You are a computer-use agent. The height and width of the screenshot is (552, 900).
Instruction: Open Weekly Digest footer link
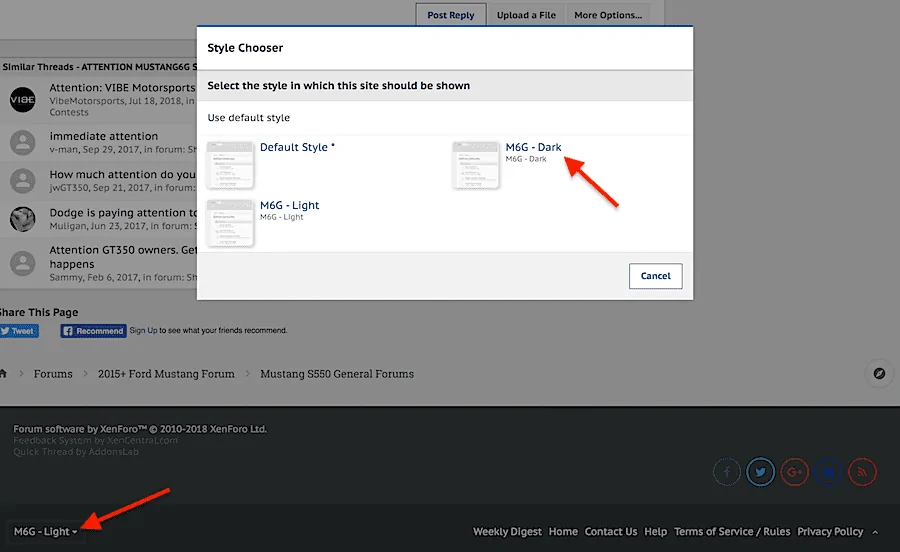coord(507,532)
